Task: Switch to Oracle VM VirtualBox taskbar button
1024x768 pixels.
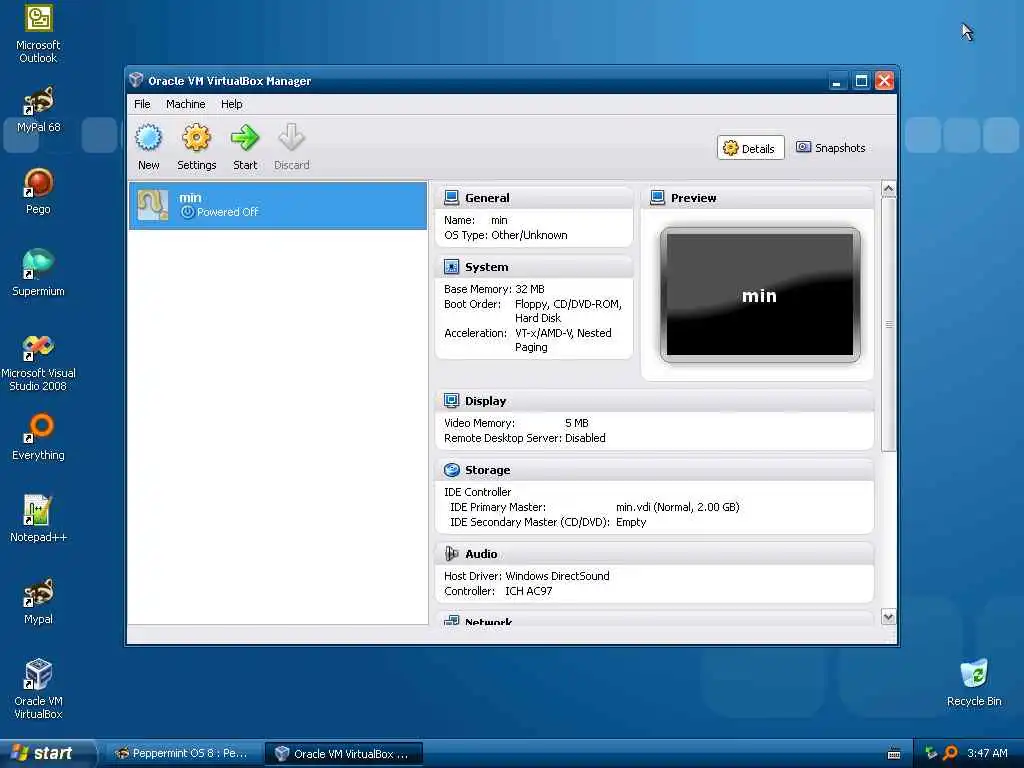Action: (x=345, y=754)
